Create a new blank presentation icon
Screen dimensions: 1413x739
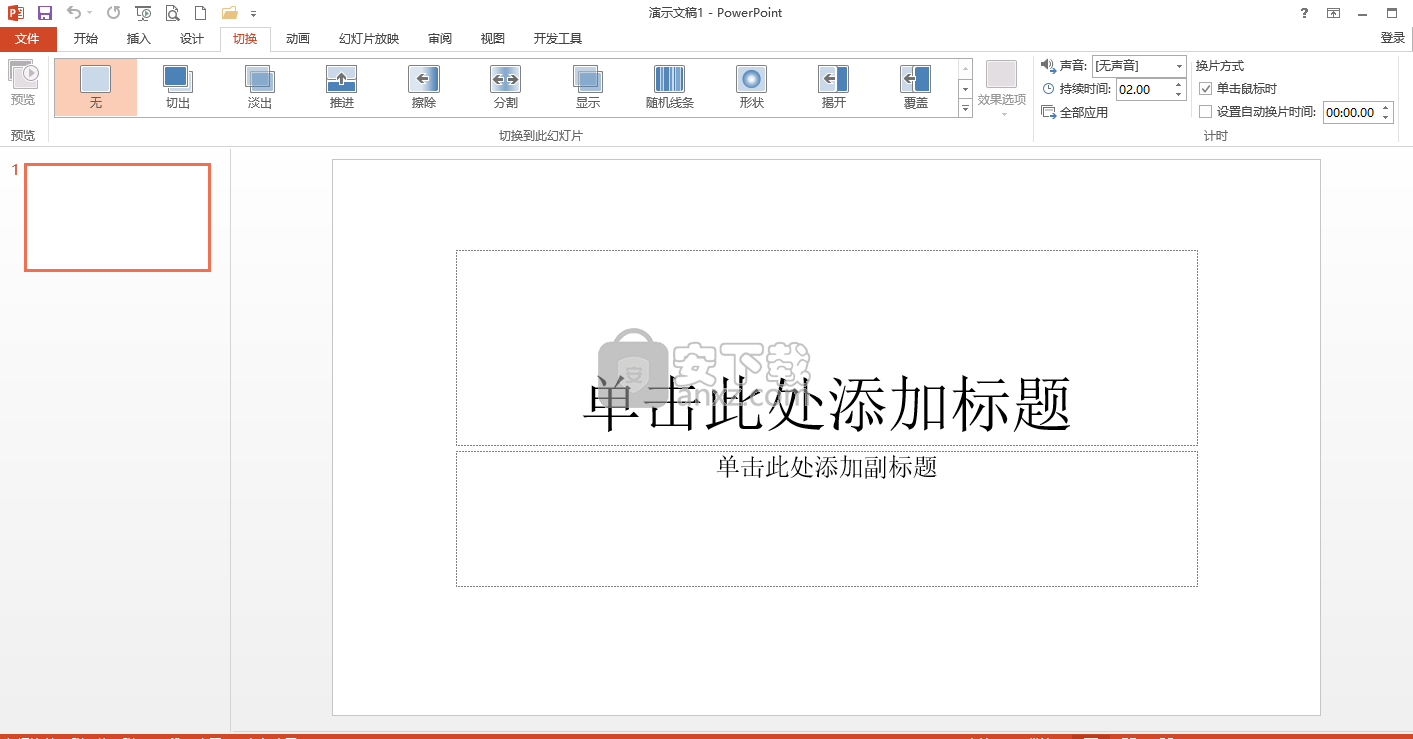tap(200, 13)
